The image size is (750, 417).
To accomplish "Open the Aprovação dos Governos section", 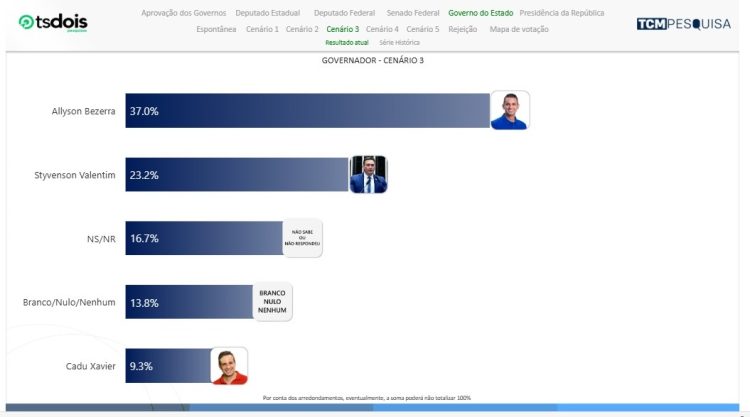I will [x=184, y=13].
